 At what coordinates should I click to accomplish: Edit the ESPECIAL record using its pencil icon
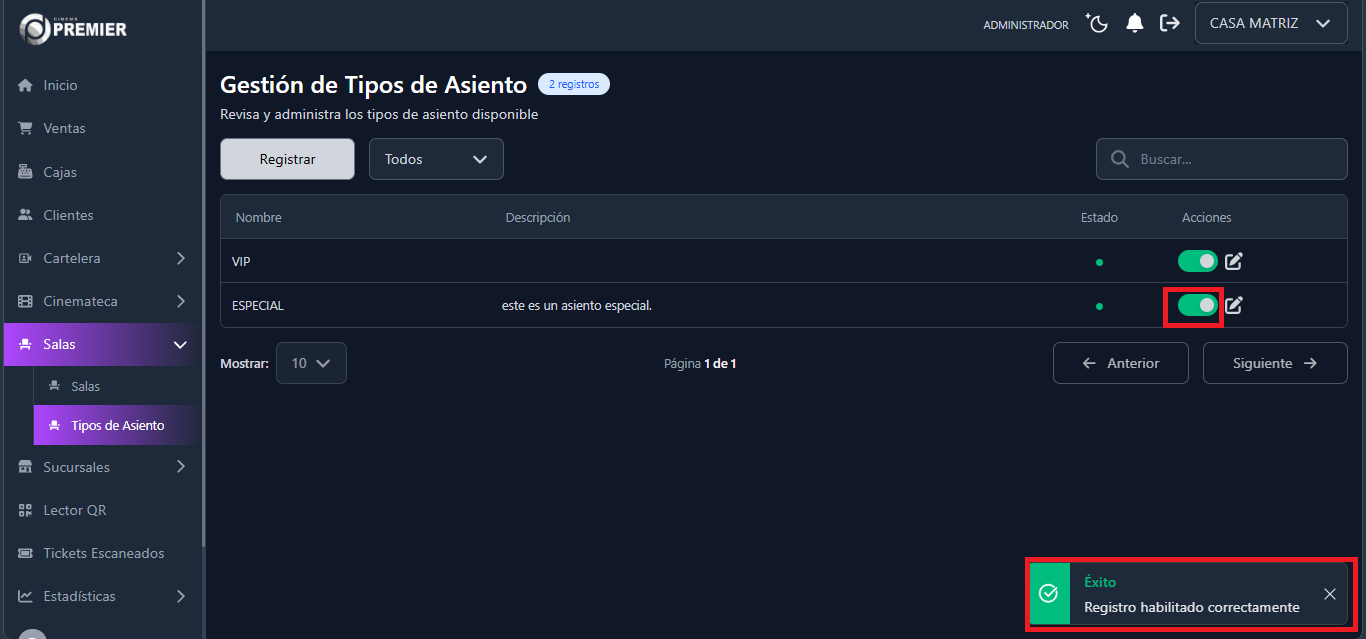(x=1233, y=305)
